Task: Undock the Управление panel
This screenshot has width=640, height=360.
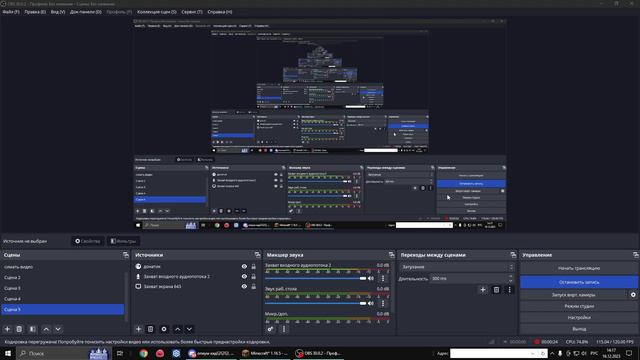Action: click(636, 255)
